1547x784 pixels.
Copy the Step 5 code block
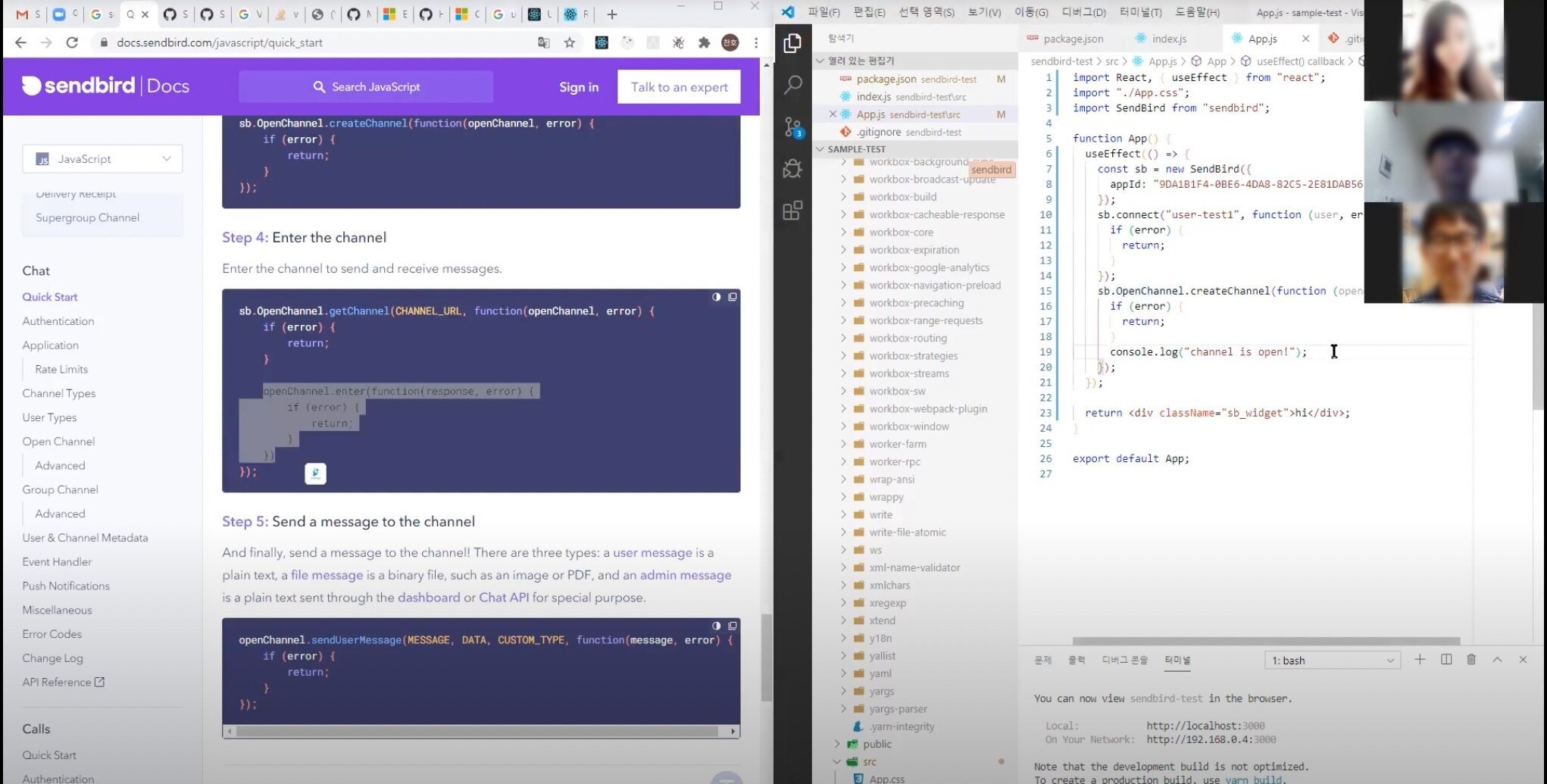pyautogui.click(x=733, y=626)
